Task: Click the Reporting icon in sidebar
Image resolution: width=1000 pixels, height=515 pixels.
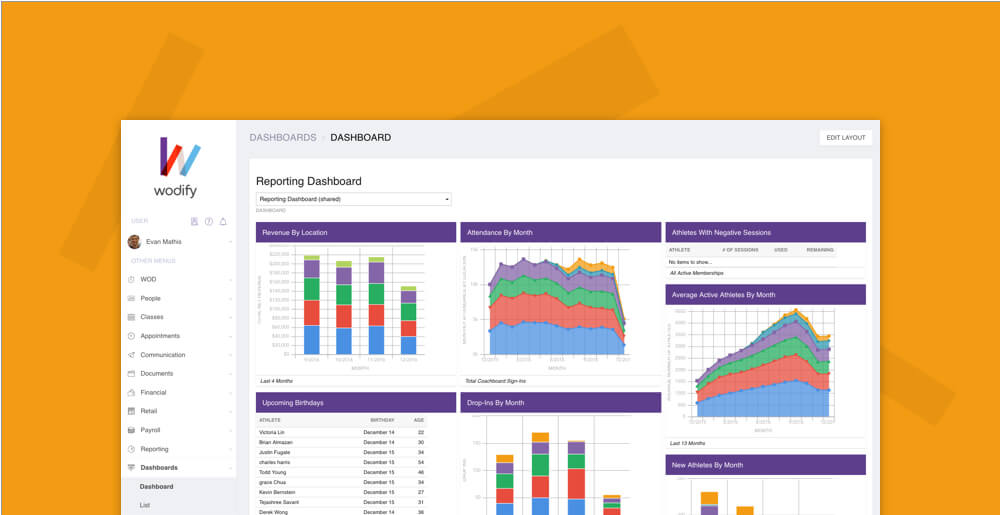Action: pos(131,449)
